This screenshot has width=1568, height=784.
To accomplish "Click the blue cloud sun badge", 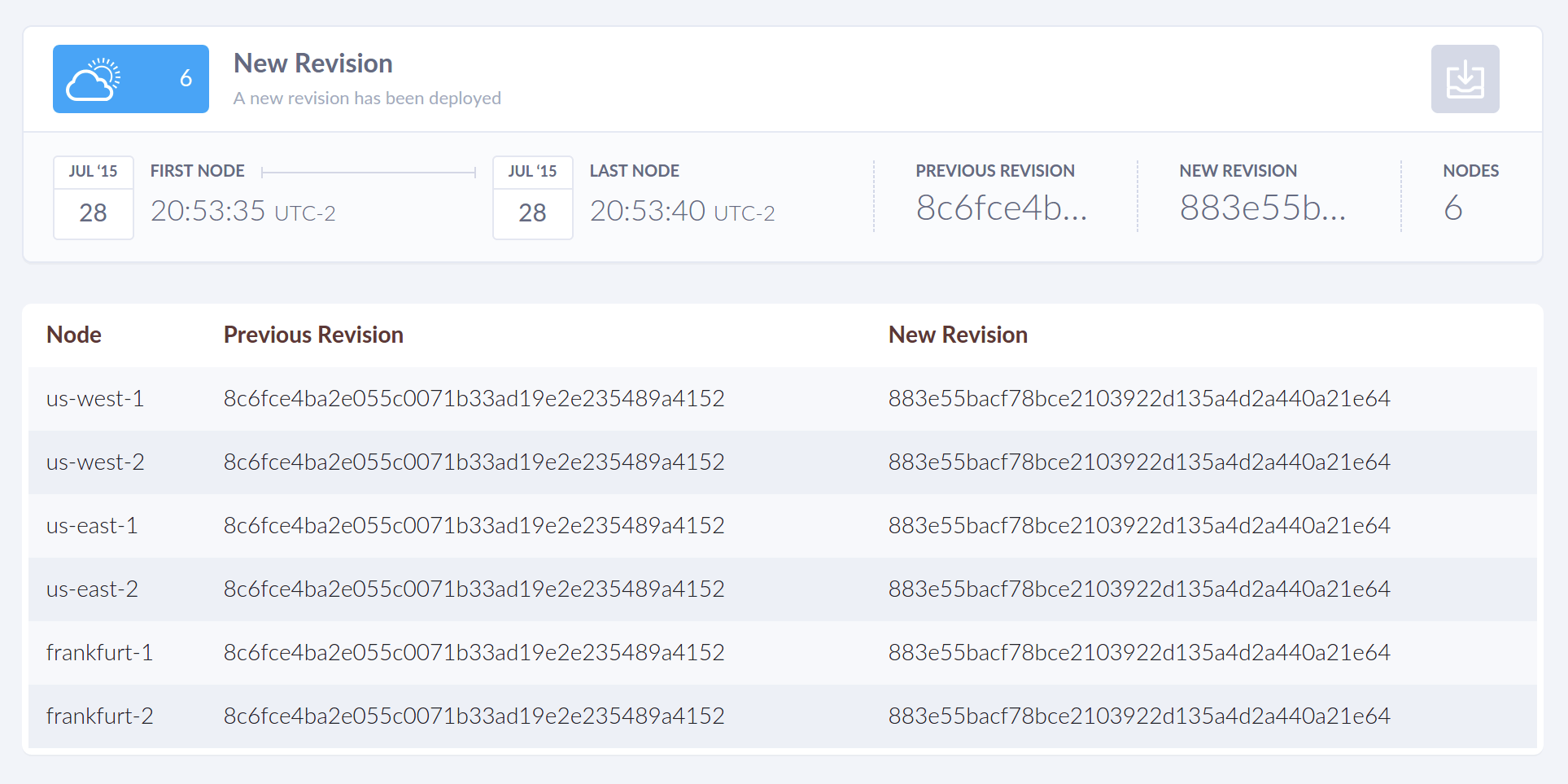I will click(x=131, y=79).
